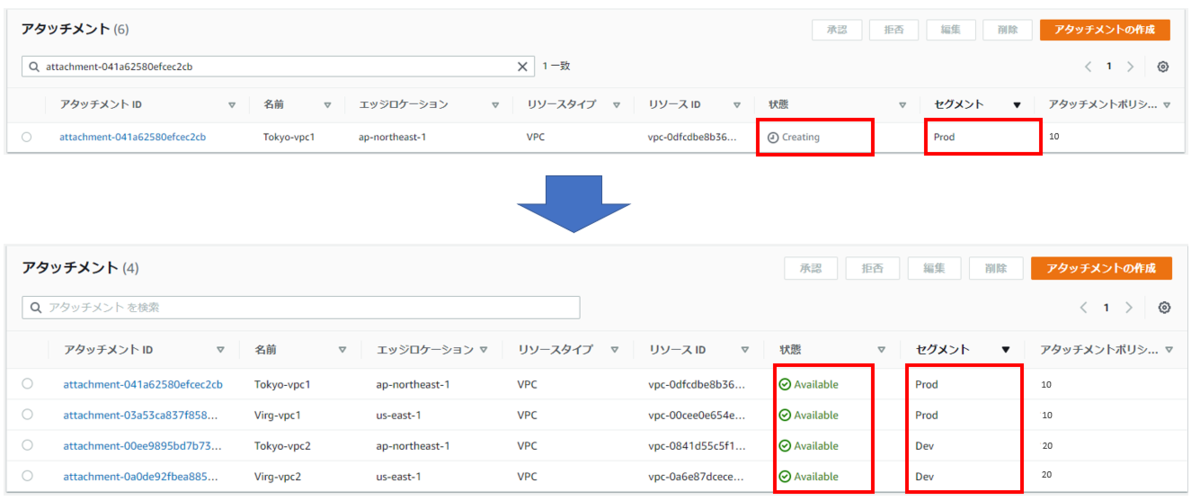Focus the アタッチメント を検索 search field
The image size is (1200, 501).
pos(301,308)
